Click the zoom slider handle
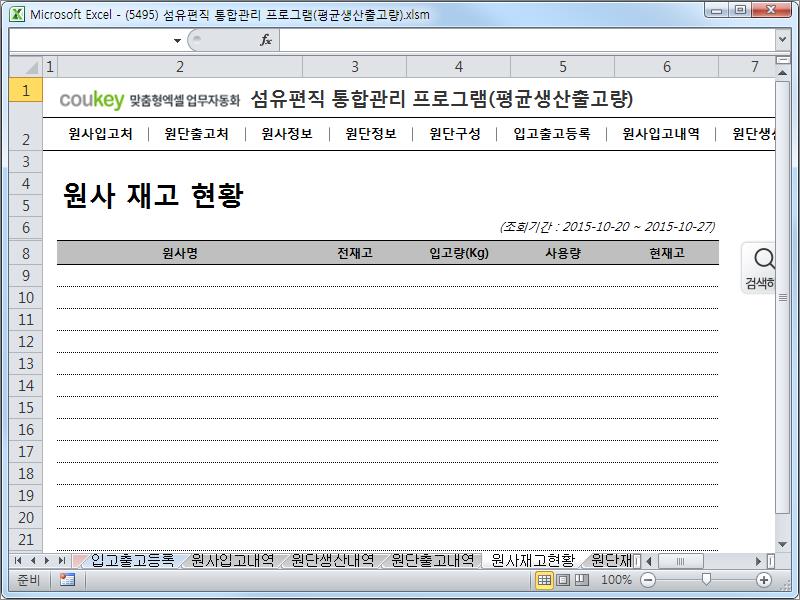Viewport: 800px width, 600px height. pos(706,579)
